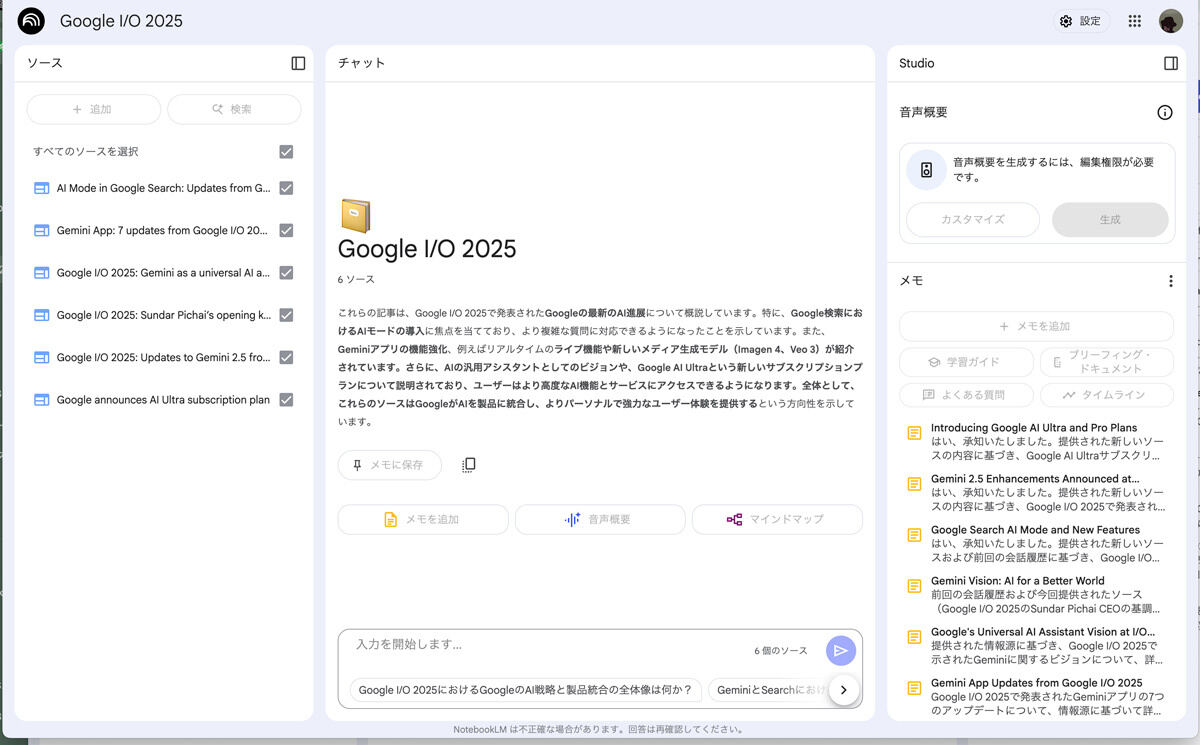Click the copy summary icon beside メモに保存
Image resolution: width=1200 pixels, height=745 pixels.
[468, 465]
